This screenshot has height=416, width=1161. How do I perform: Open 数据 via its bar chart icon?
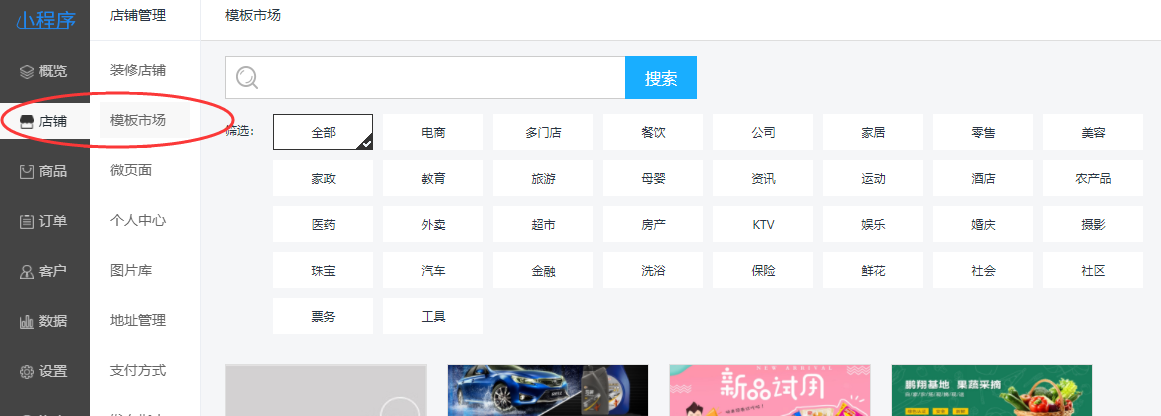pyautogui.click(x=27, y=321)
